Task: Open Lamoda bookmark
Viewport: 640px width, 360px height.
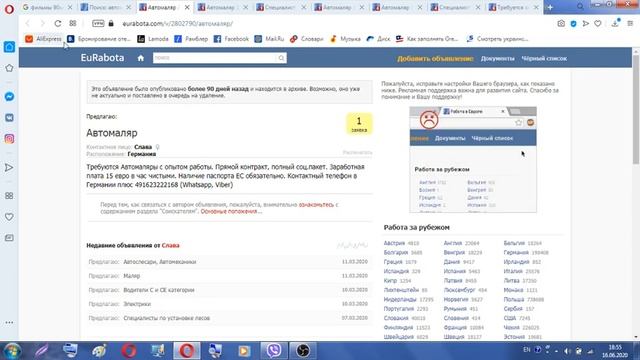Action: (153, 39)
